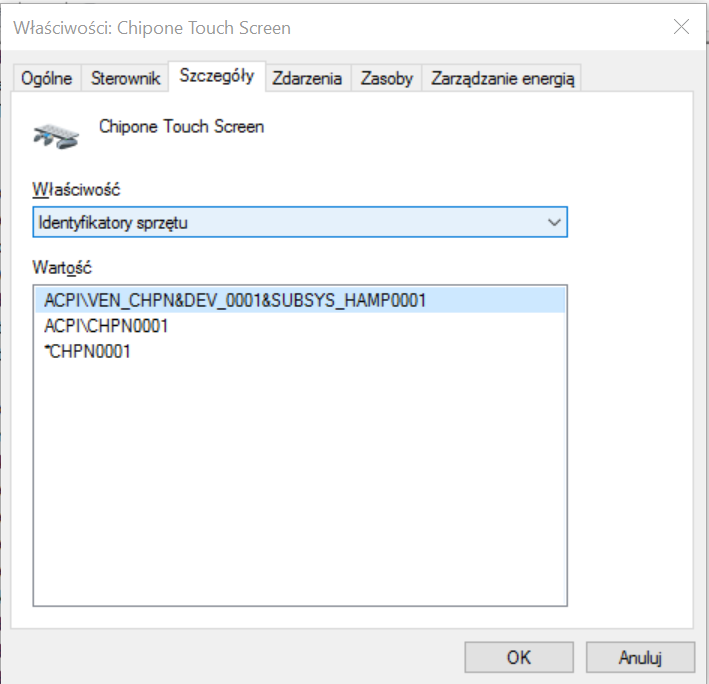This screenshot has width=709, height=684.
Task: Click the Chipone Touch Screen device icon
Action: (x=56, y=136)
